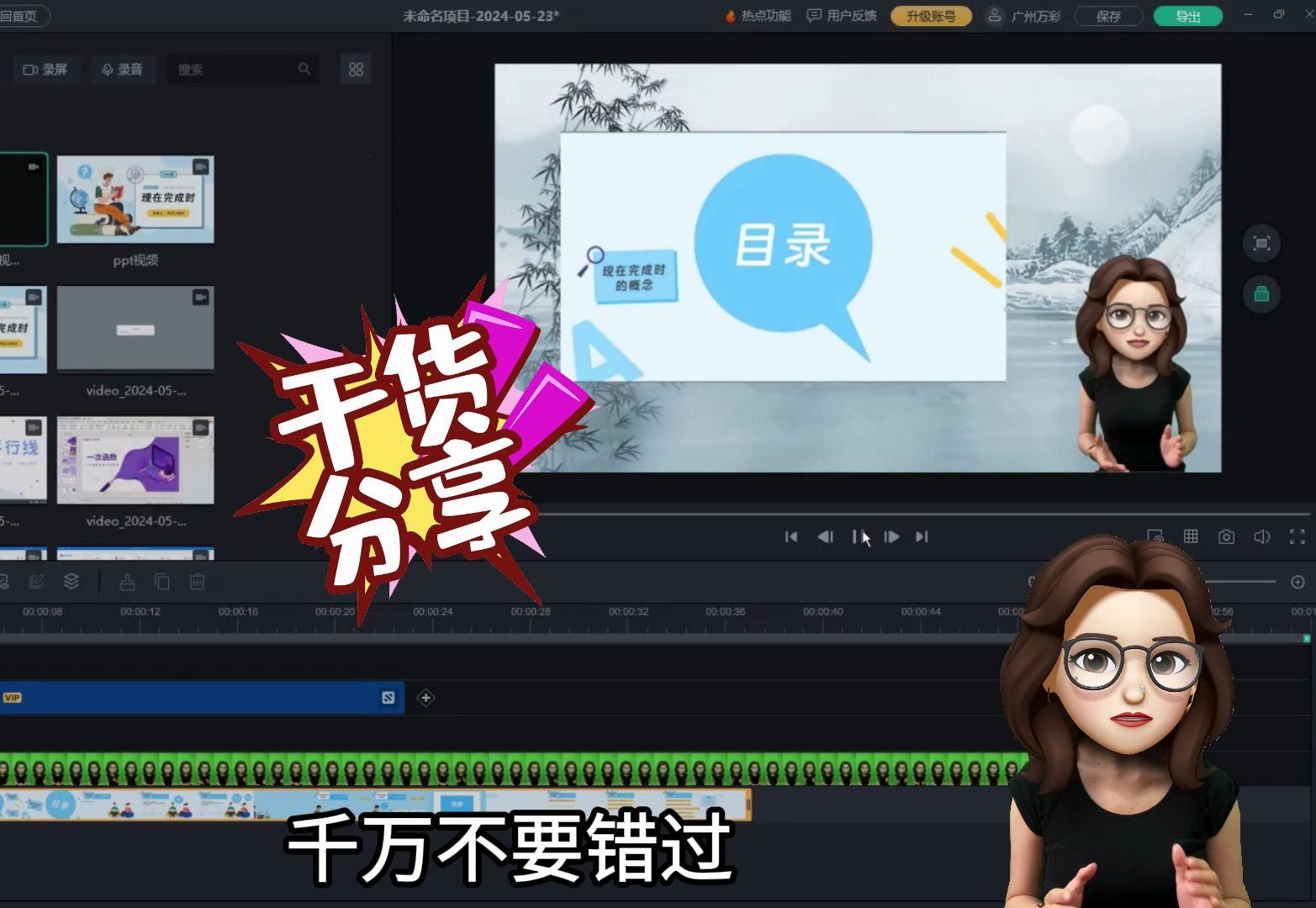Click the fit-to-canvas icon beside the preview

point(1261,244)
